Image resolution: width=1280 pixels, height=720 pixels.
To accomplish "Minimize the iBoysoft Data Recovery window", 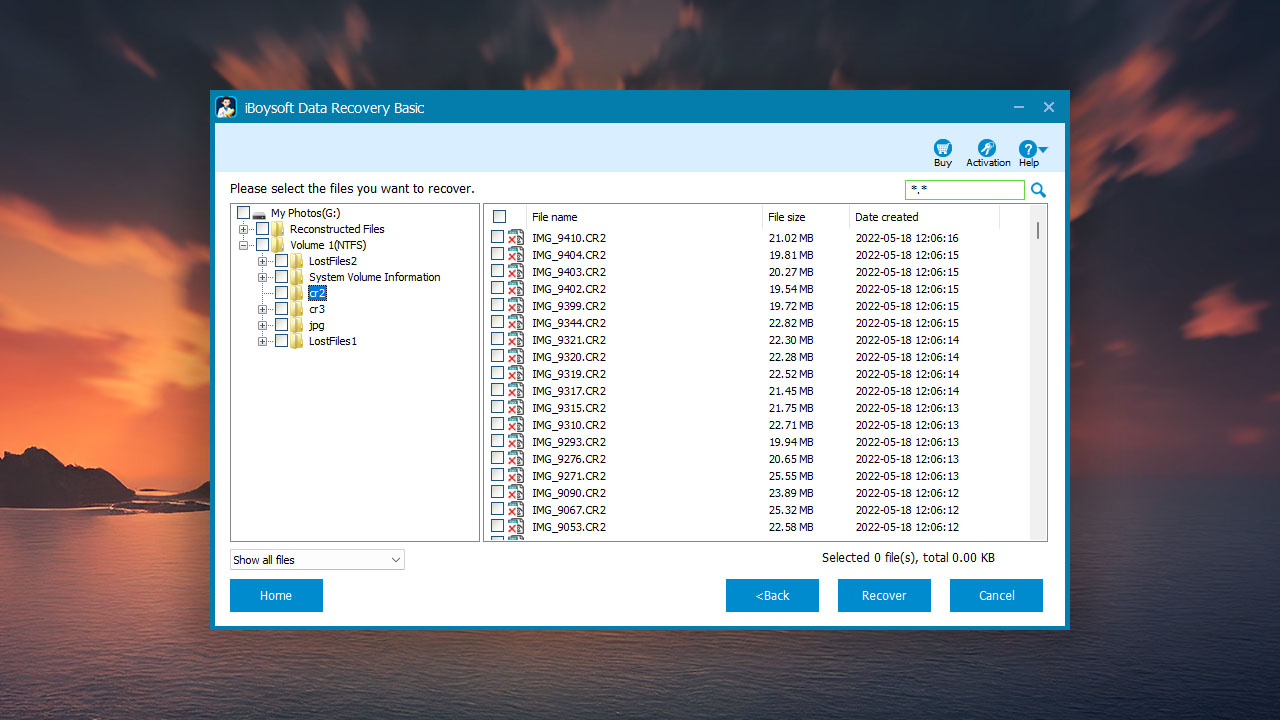I will click(1018, 107).
